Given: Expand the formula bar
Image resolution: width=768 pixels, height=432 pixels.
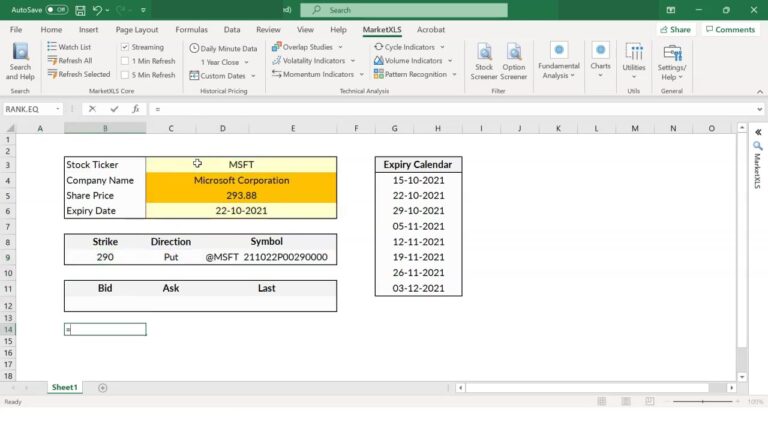Looking at the screenshot, I should click(x=760, y=109).
